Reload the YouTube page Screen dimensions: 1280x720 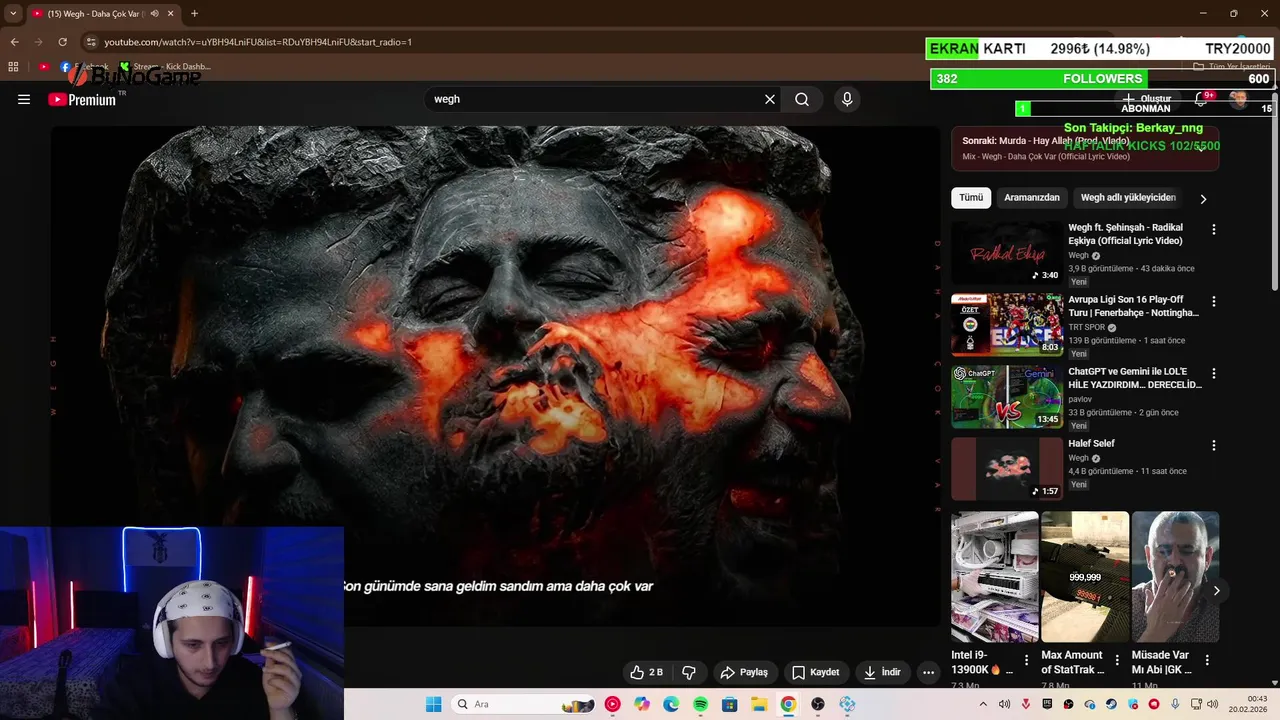(x=62, y=42)
